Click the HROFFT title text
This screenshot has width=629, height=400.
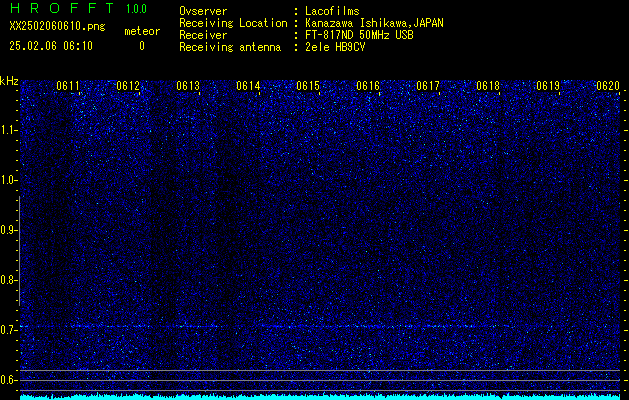point(61,8)
